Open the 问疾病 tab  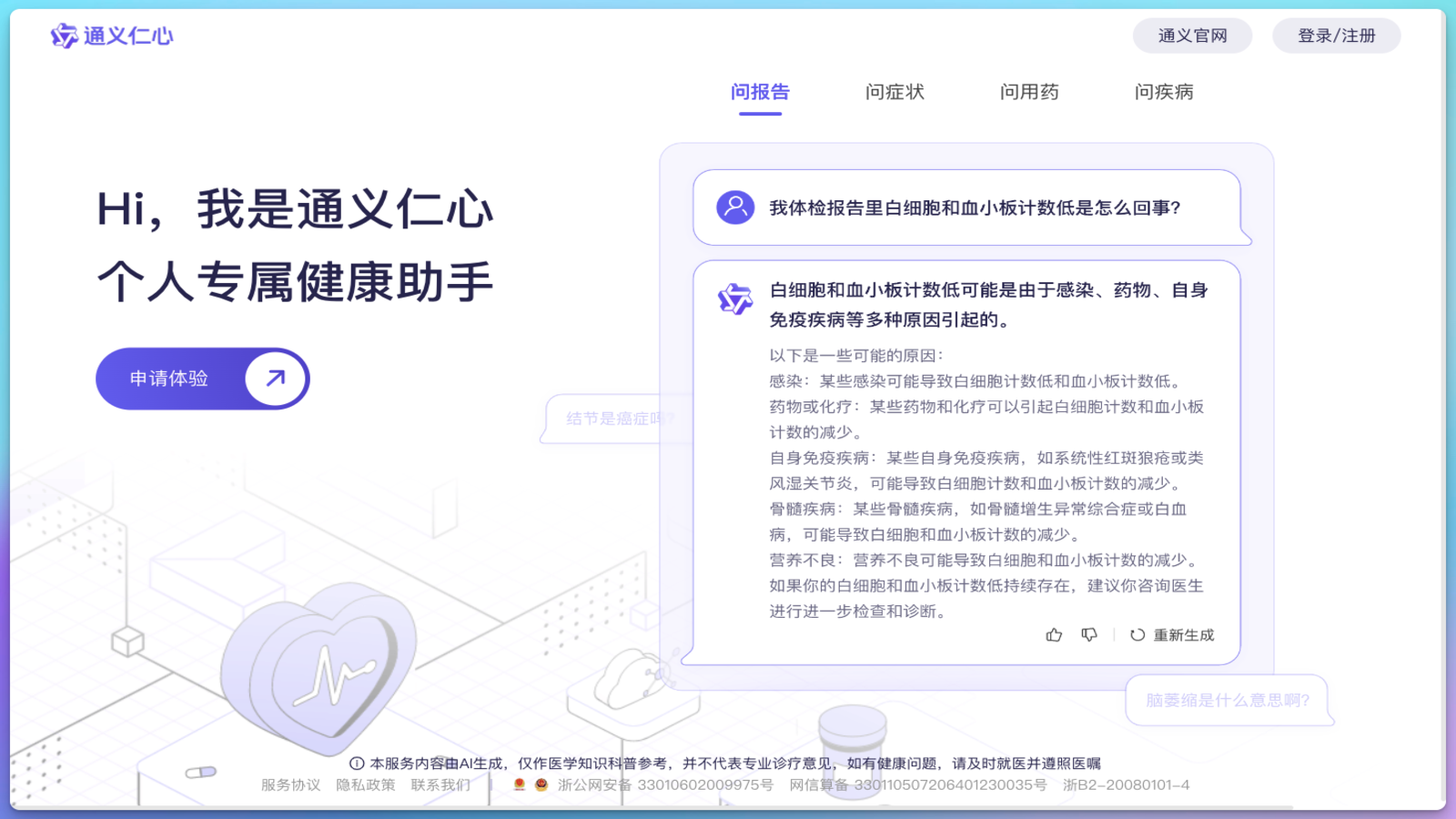click(x=1164, y=92)
